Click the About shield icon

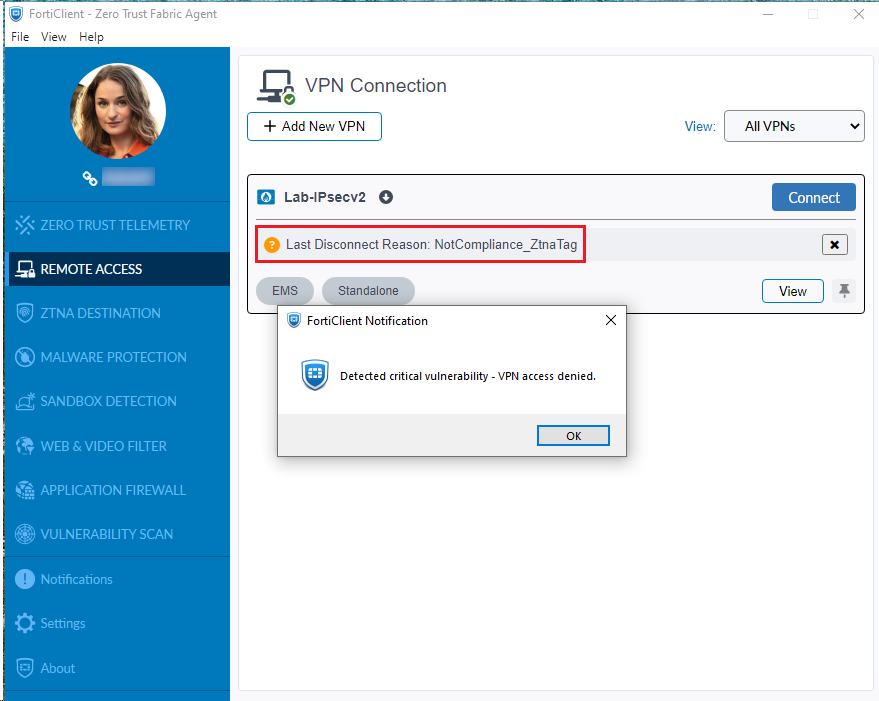click(25, 668)
